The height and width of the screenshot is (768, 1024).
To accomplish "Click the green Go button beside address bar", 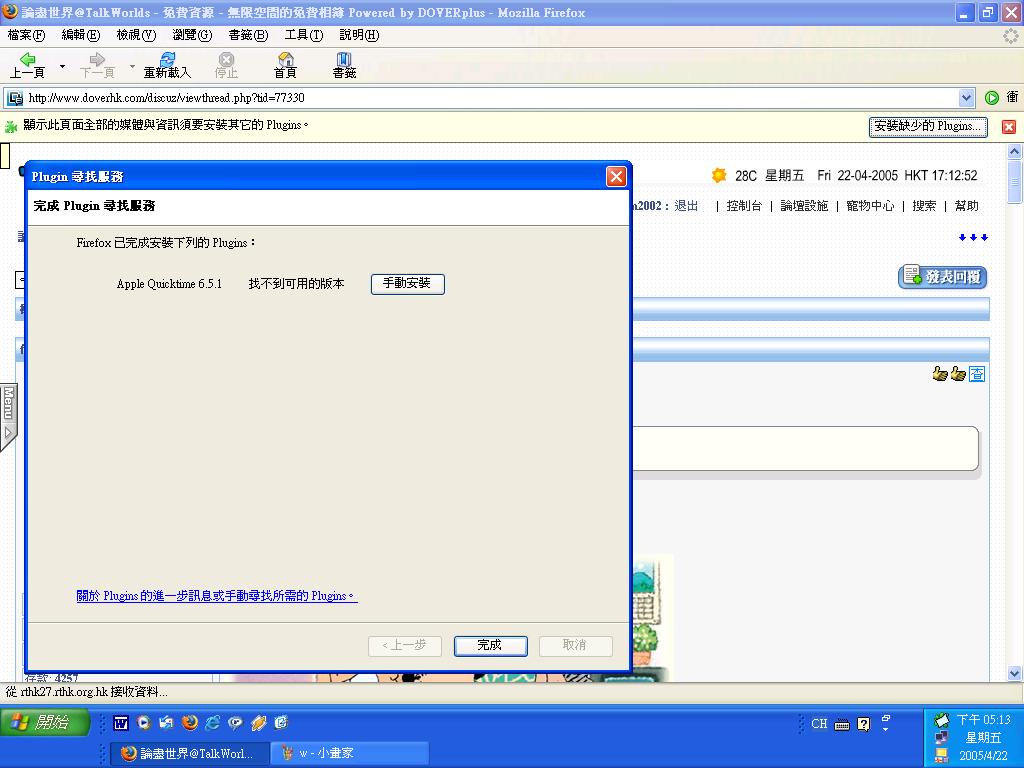I will (x=991, y=98).
